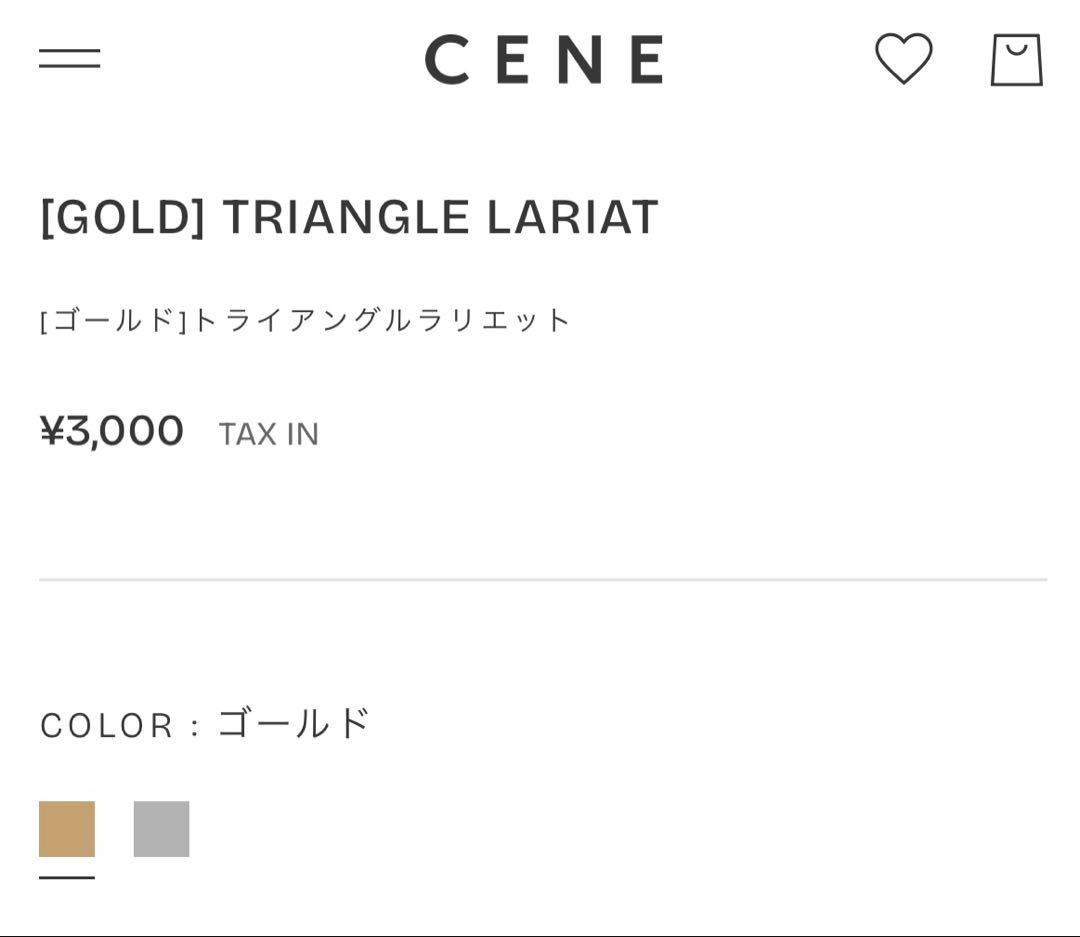Click the ¥3,000 price
The height and width of the screenshot is (937, 1080).
tap(112, 431)
